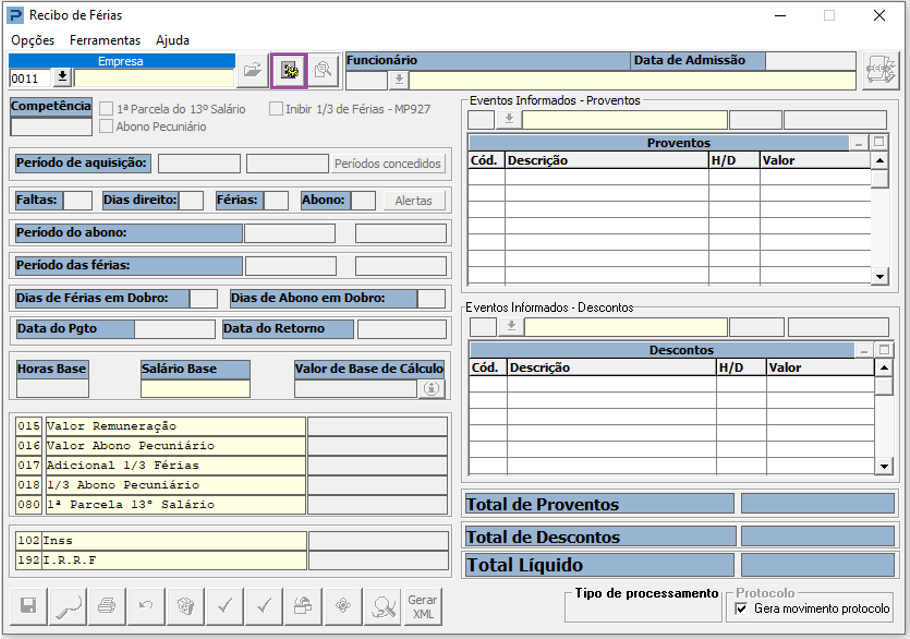
Task: Click the first checkmark icon
Action: click(x=225, y=606)
